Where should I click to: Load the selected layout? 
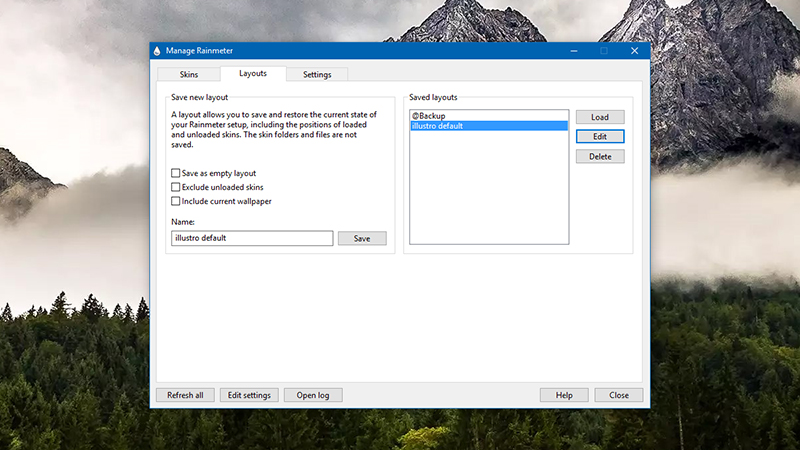[x=600, y=117]
